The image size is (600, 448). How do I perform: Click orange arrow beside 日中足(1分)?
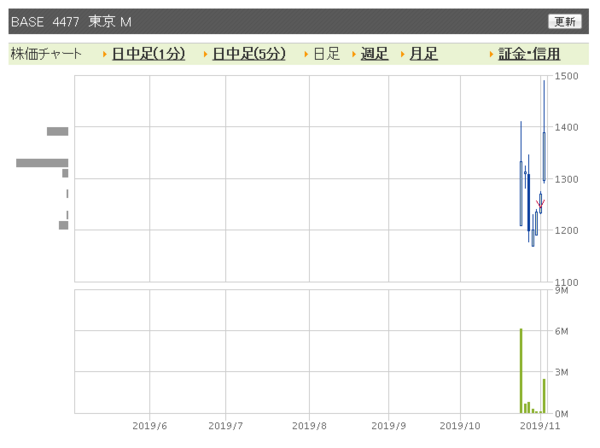click(x=105, y=54)
